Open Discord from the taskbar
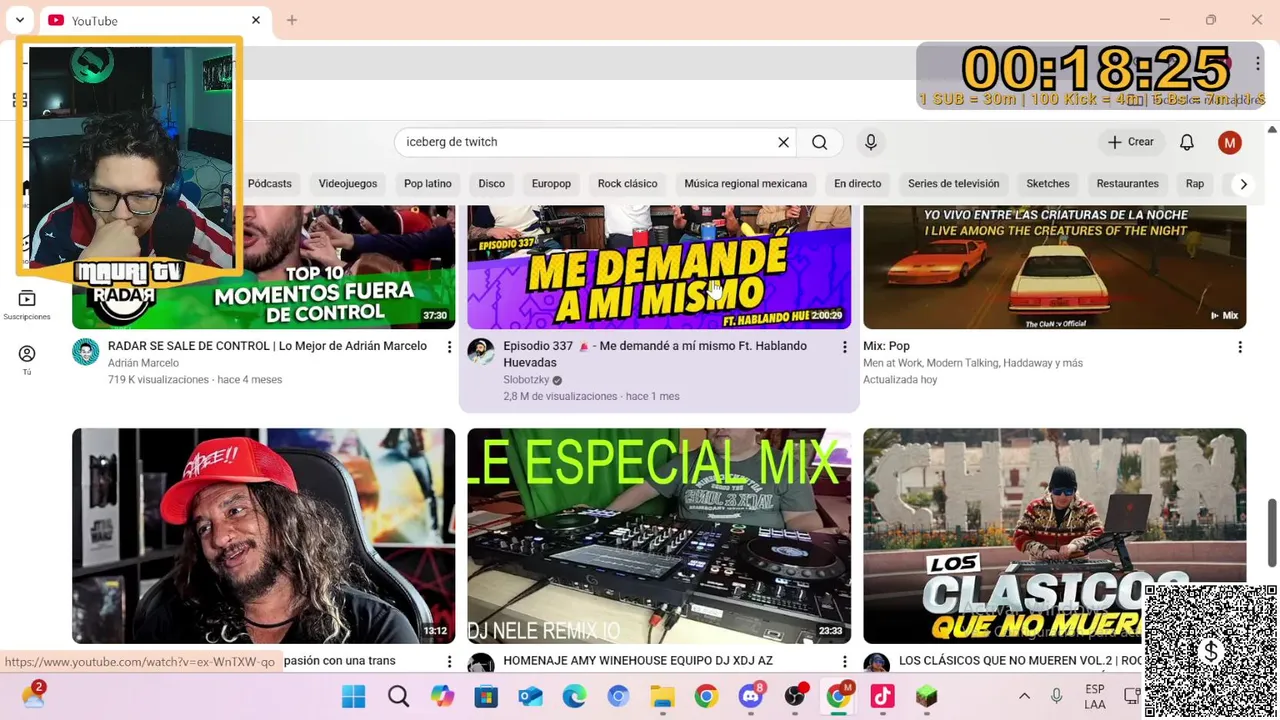The width and height of the screenshot is (1280, 720). click(750, 697)
